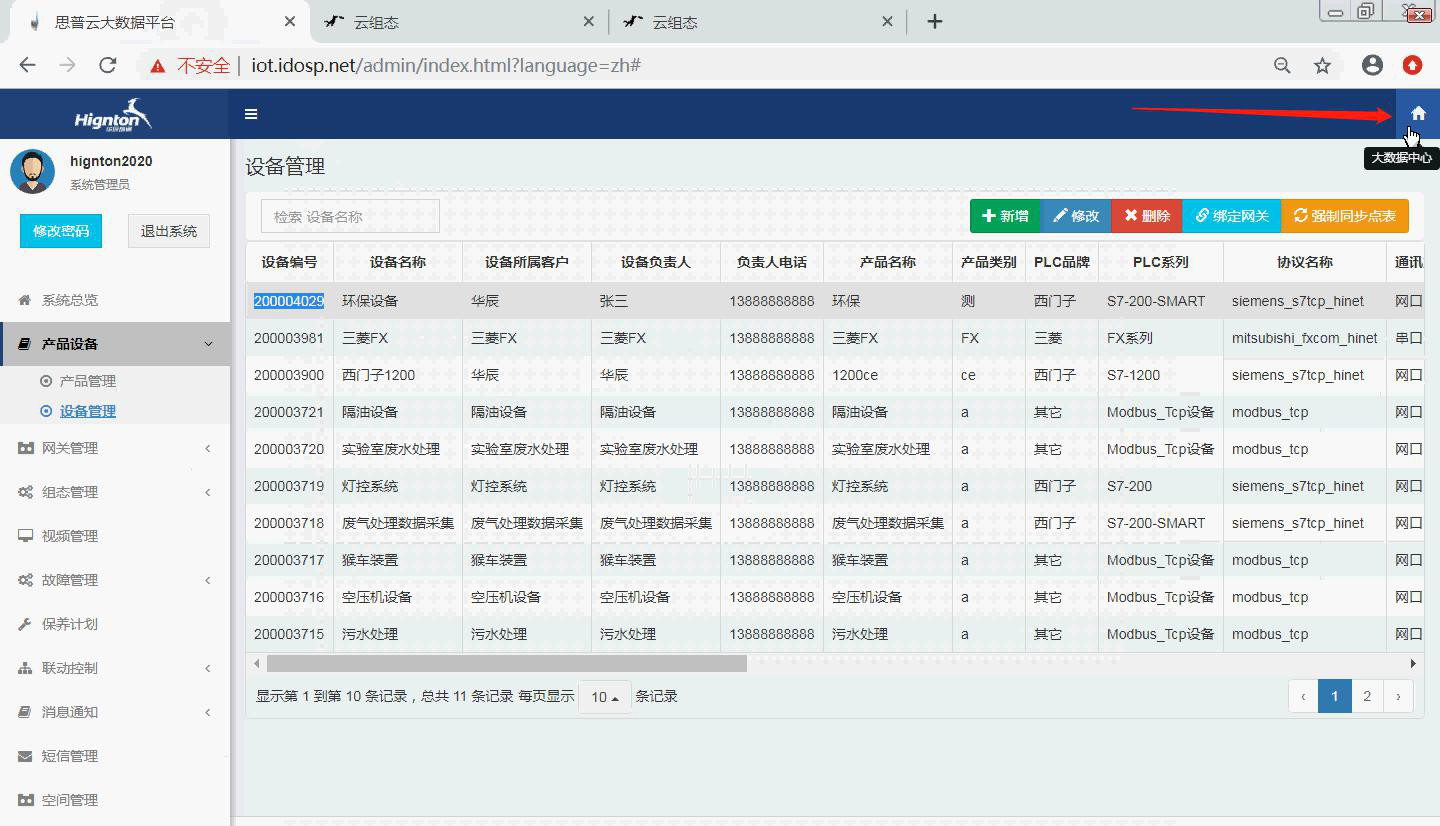Click the 检索设备名称 search field
The height and width of the screenshot is (826, 1440).
click(350, 215)
